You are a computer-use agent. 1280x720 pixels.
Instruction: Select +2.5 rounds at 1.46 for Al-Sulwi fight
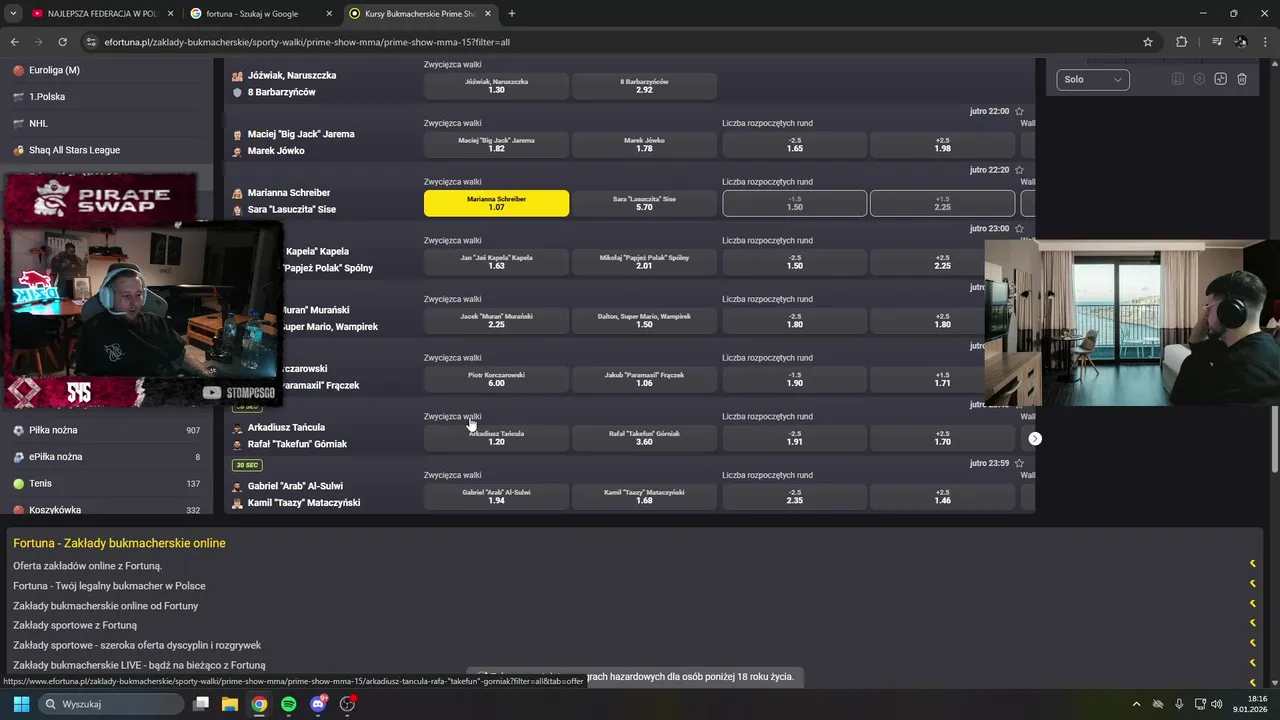click(x=942, y=497)
